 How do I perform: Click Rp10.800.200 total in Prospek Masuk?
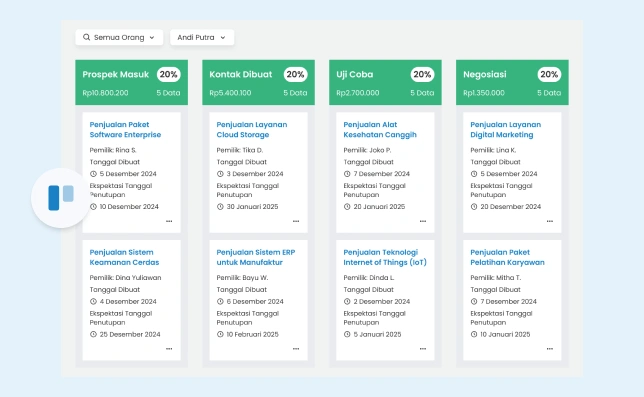click(105, 93)
